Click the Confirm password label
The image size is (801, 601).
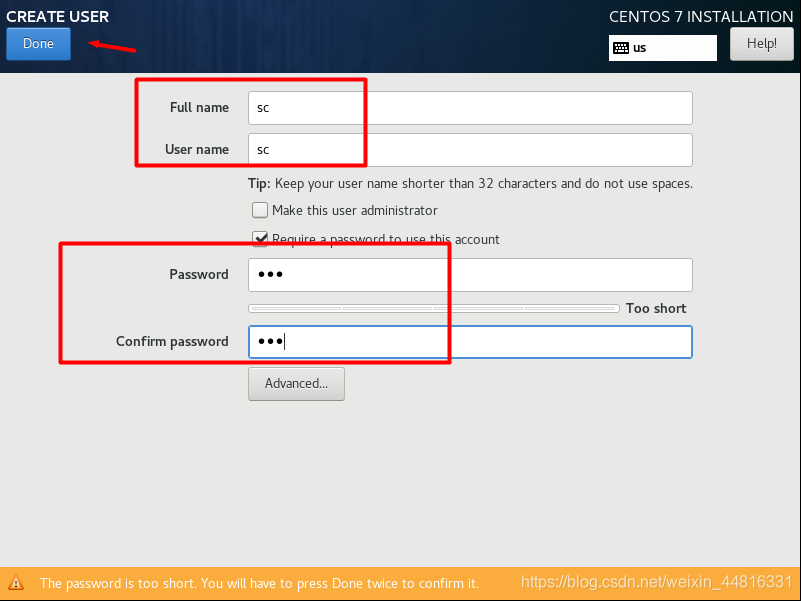click(172, 341)
